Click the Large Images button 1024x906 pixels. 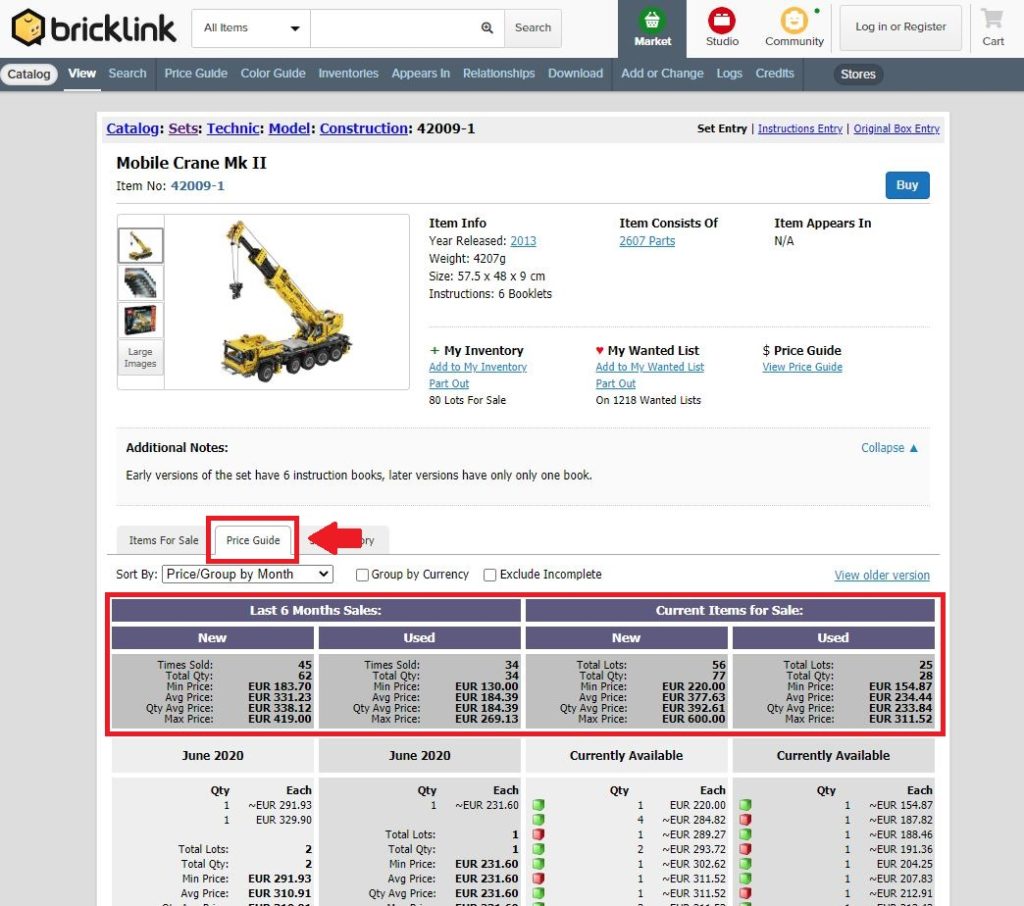coord(140,357)
